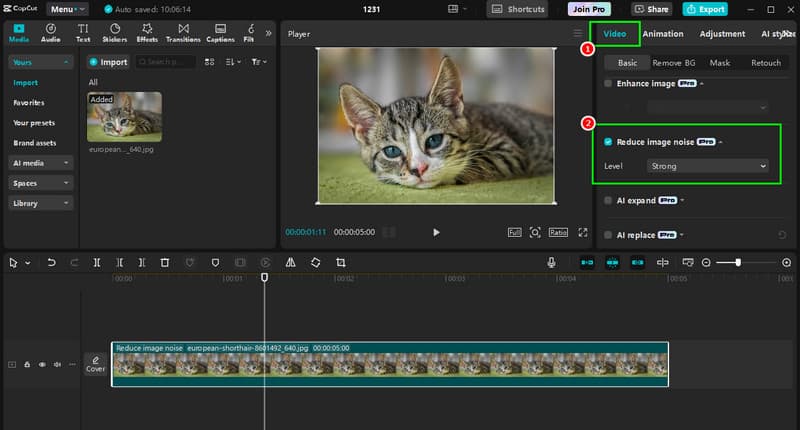Toggle track lock icon

click(x=27, y=364)
